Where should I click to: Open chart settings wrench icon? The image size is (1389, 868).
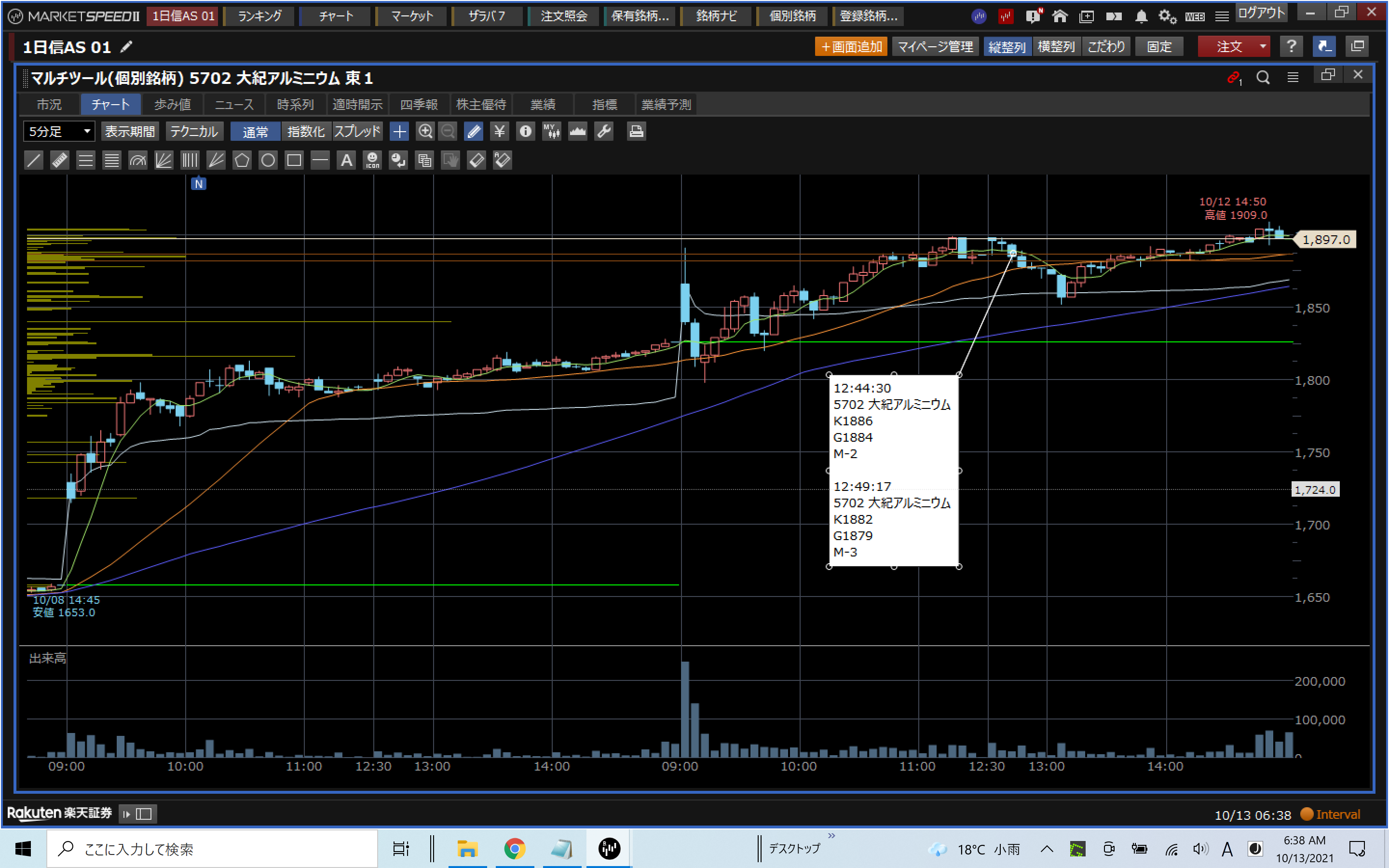604,132
